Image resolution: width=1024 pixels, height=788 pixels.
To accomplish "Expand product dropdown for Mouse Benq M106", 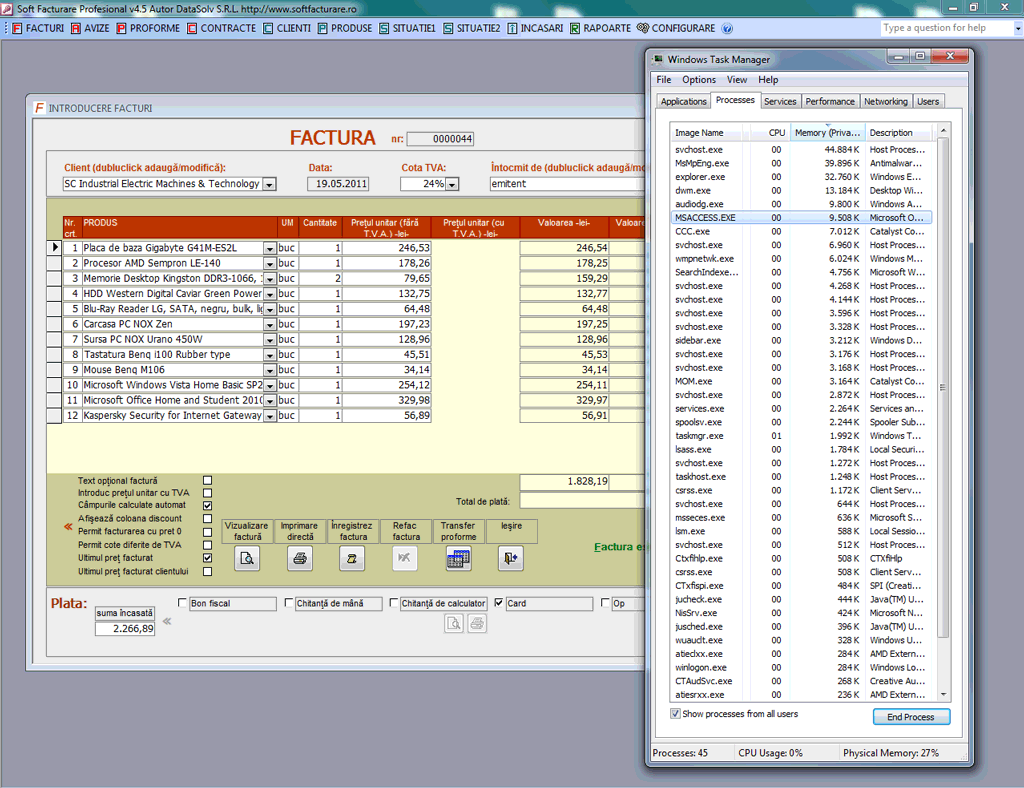I will pos(269,370).
